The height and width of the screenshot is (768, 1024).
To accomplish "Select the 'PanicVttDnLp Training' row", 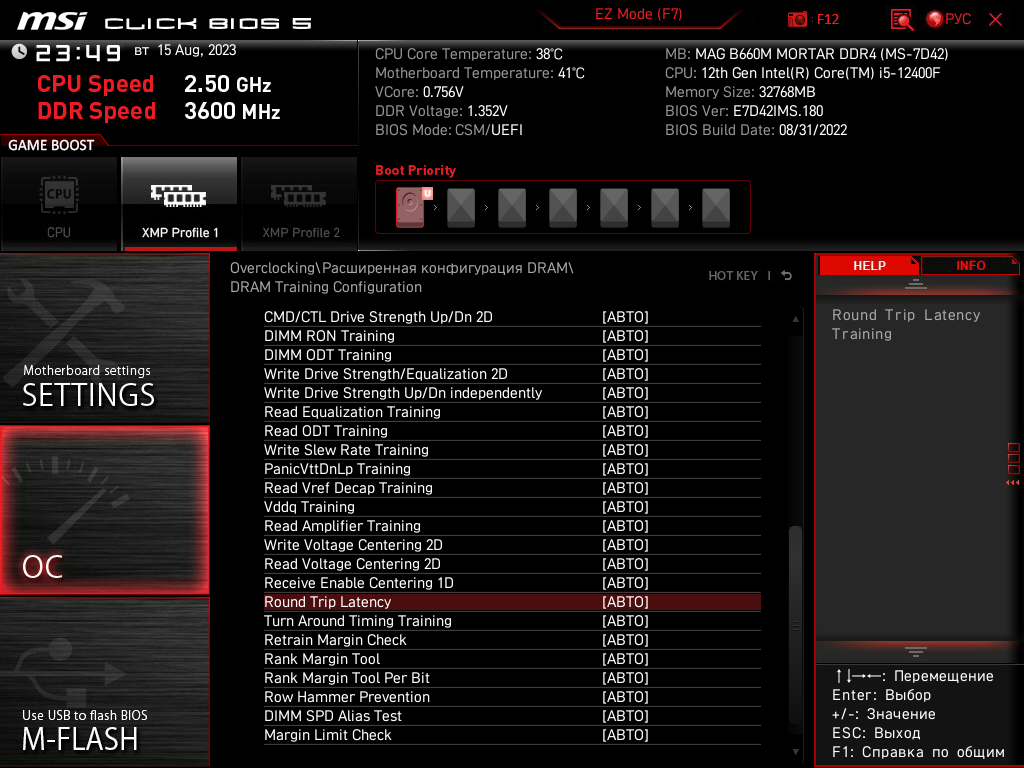I will click(512, 469).
